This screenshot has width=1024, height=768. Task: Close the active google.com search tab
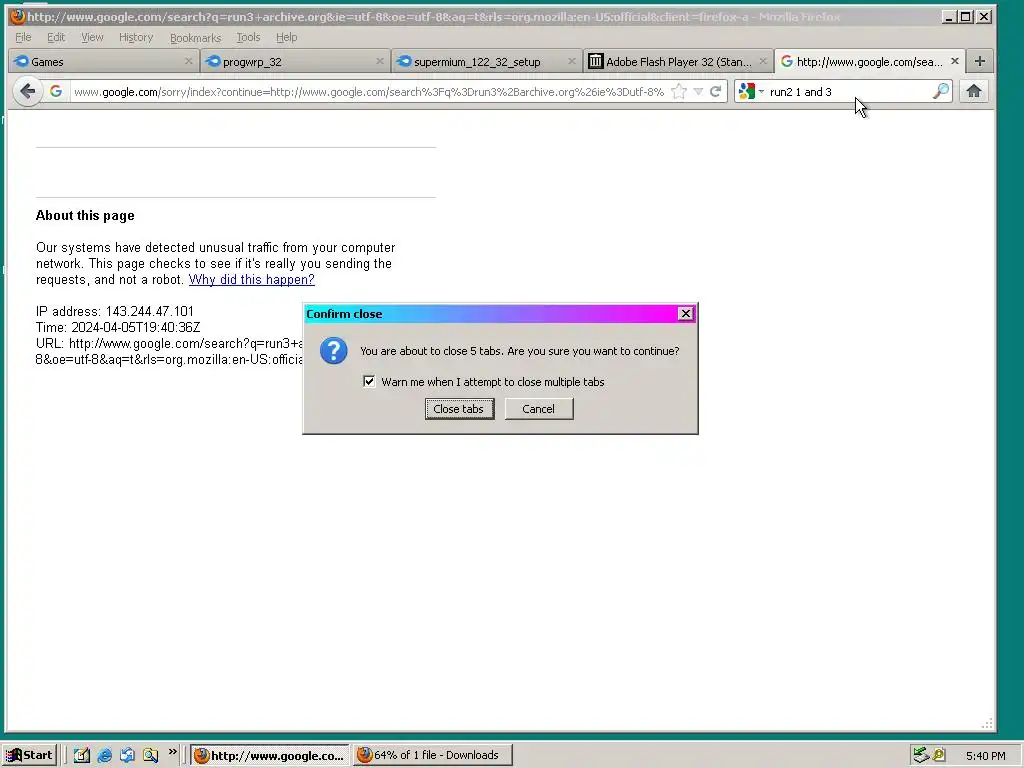pyautogui.click(x=955, y=61)
